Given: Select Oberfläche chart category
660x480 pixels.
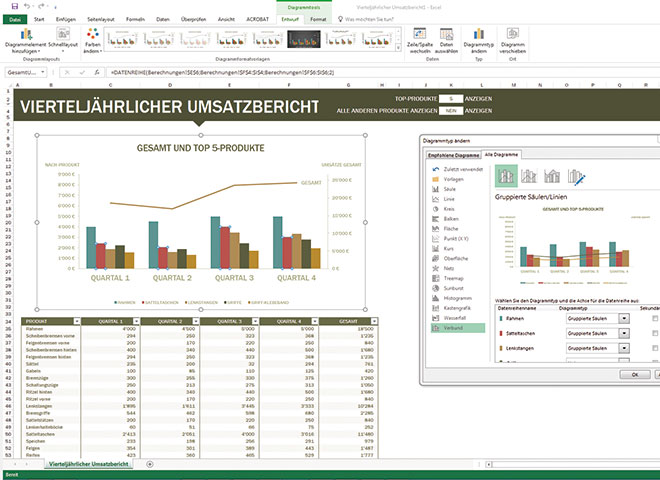Looking at the screenshot, I should pyautogui.click(x=450, y=259).
